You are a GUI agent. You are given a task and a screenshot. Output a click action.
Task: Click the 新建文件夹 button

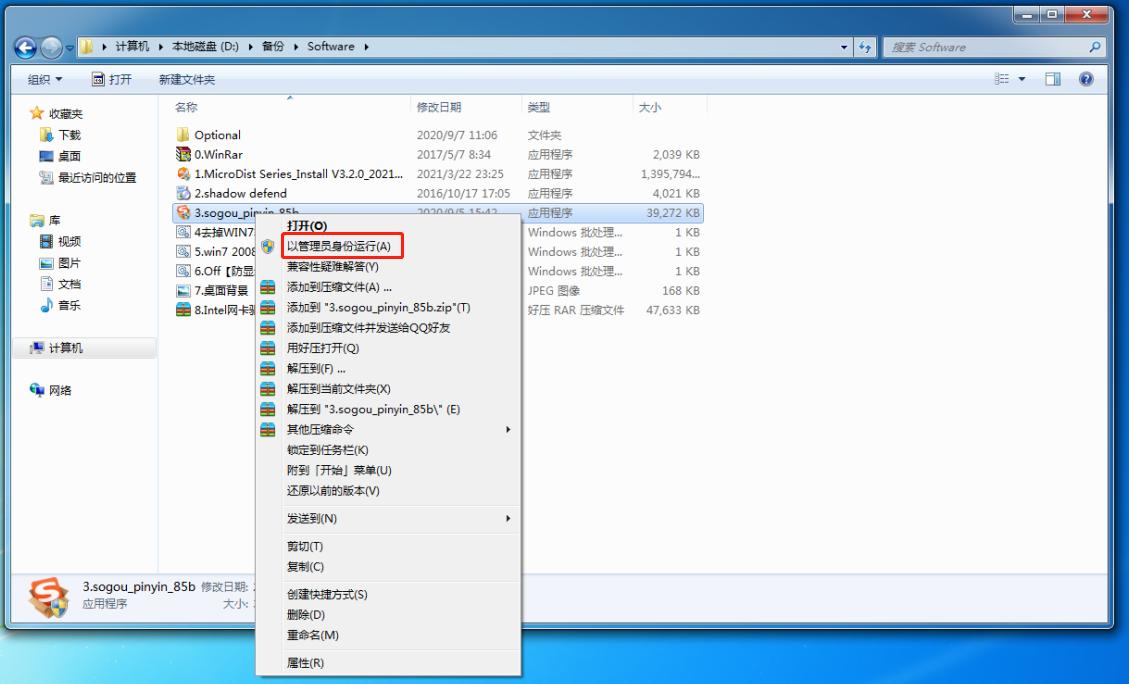coord(187,79)
